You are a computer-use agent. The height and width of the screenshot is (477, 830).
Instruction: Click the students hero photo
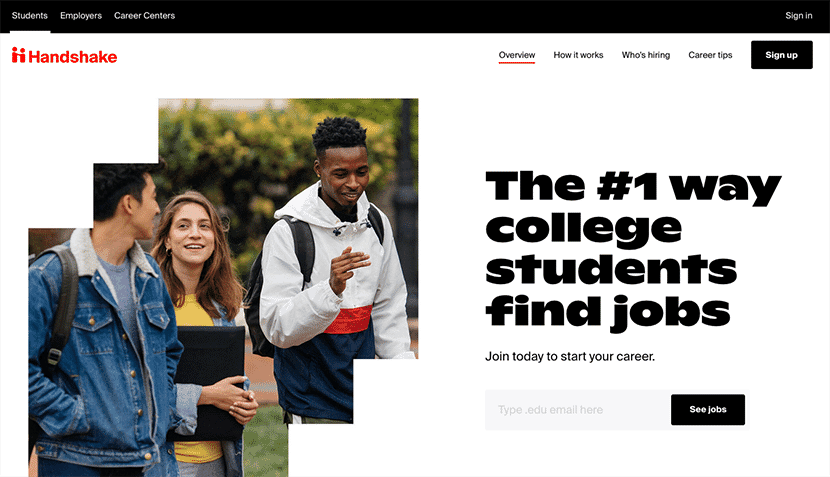point(223,287)
